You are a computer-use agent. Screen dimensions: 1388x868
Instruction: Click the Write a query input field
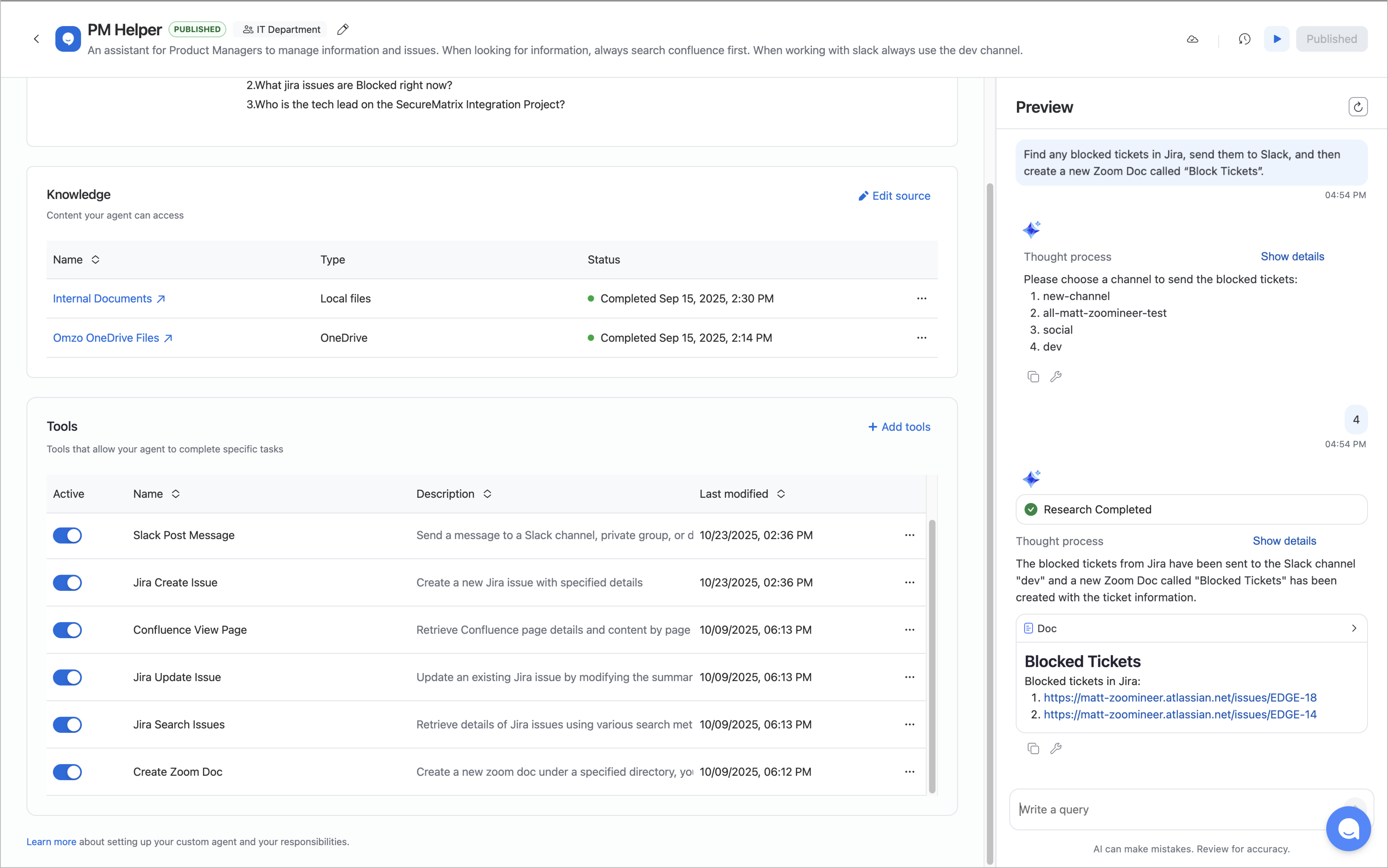coord(1177,809)
